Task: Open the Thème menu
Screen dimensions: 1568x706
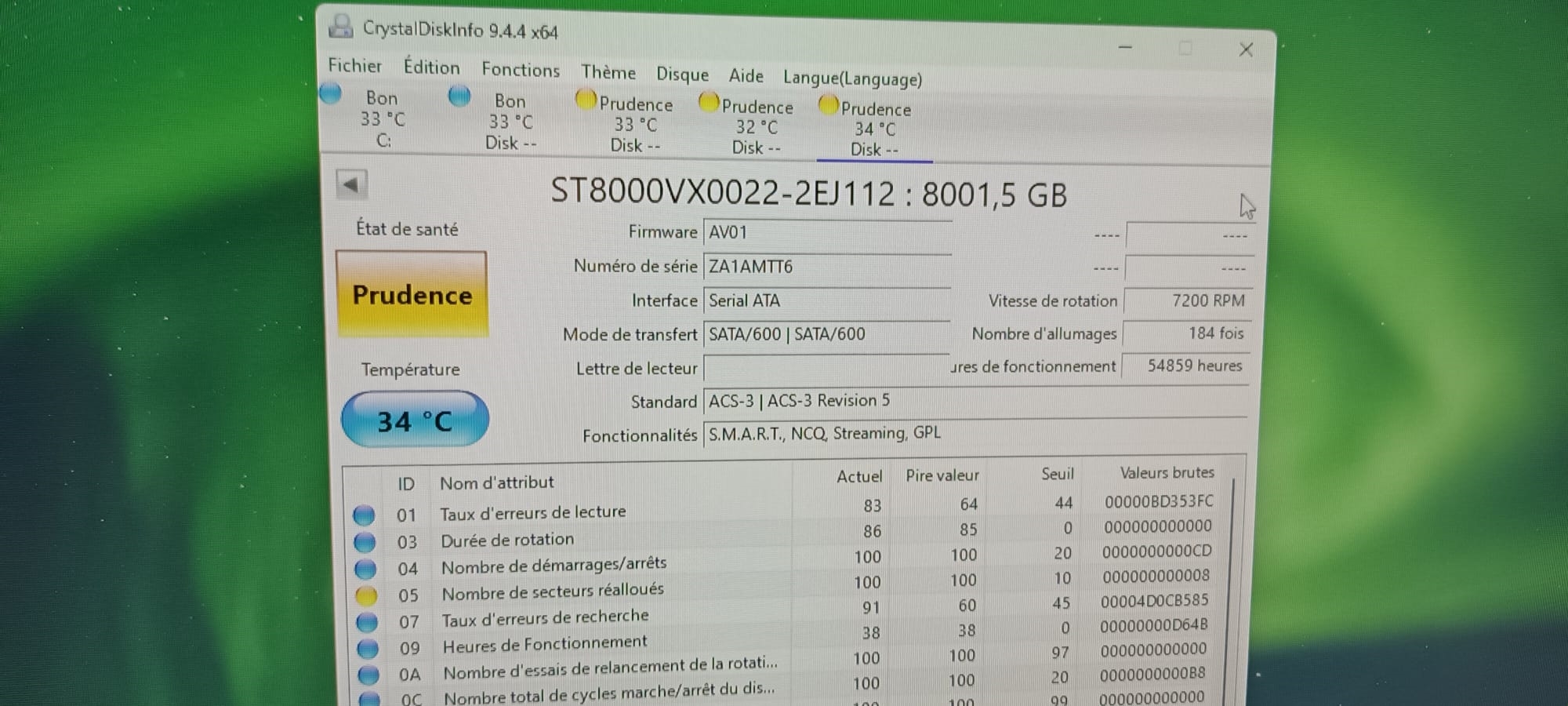Action: click(x=608, y=72)
